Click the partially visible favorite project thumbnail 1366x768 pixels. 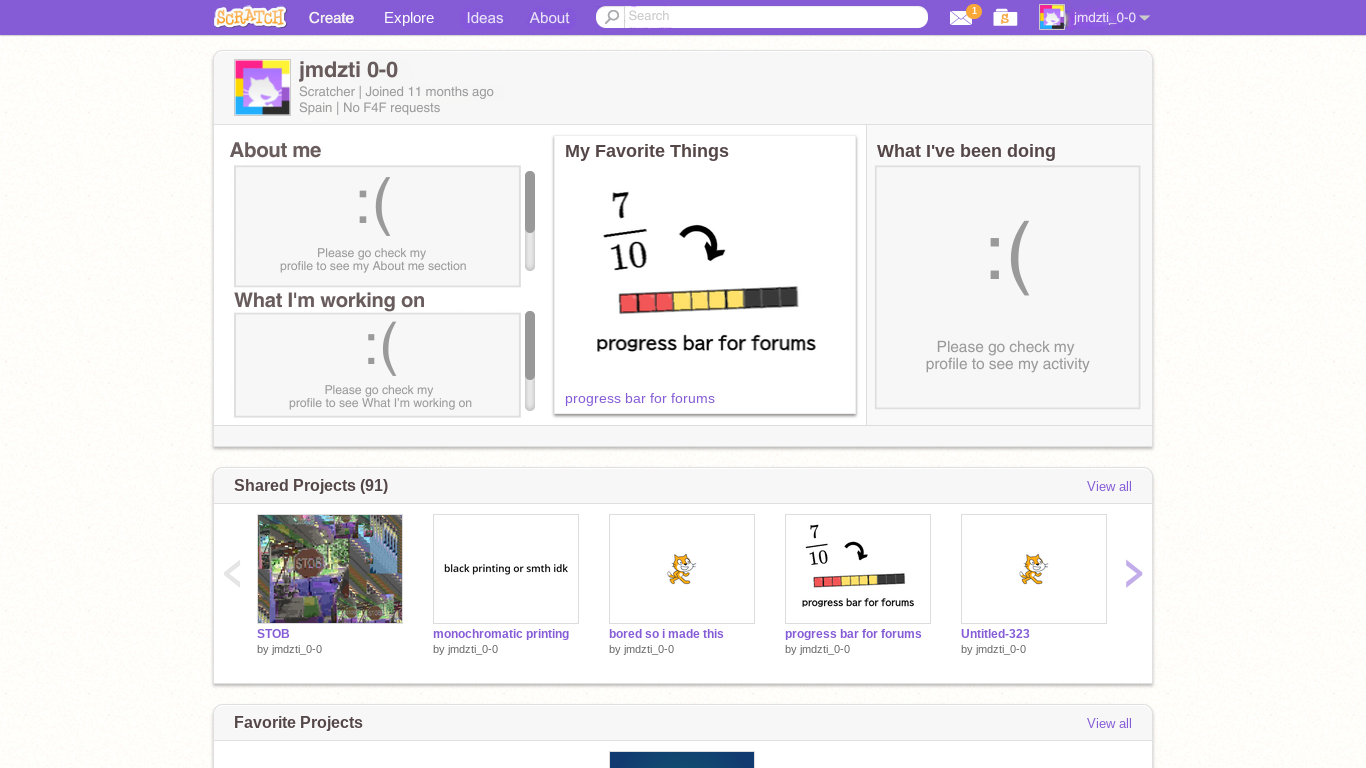coord(682,760)
